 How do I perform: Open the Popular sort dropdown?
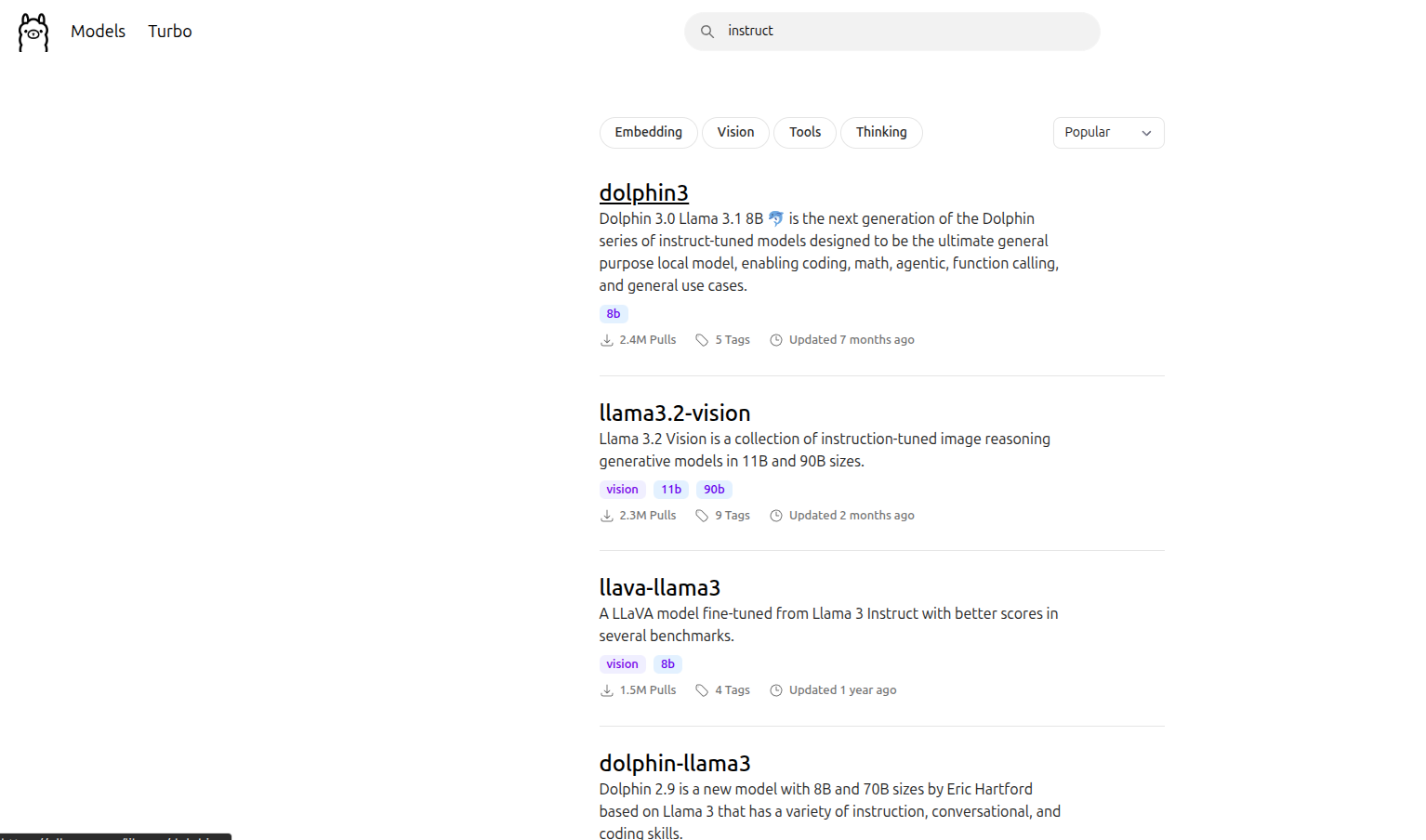pyautogui.click(x=1108, y=132)
